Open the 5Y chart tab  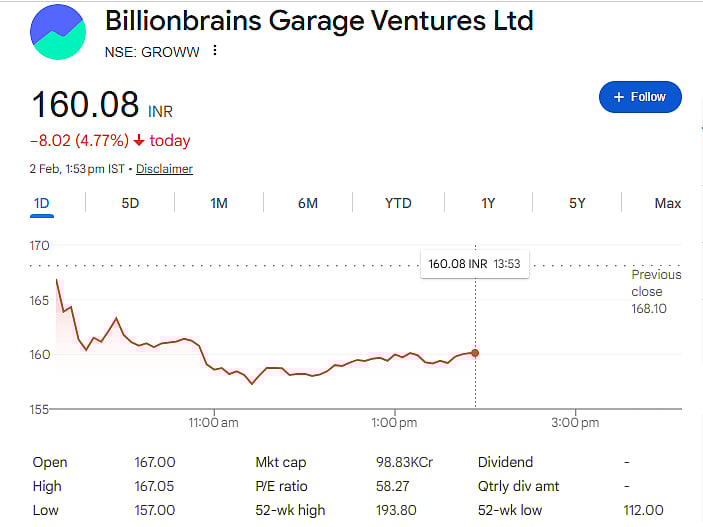pyautogui.click(x=577, y=203)
